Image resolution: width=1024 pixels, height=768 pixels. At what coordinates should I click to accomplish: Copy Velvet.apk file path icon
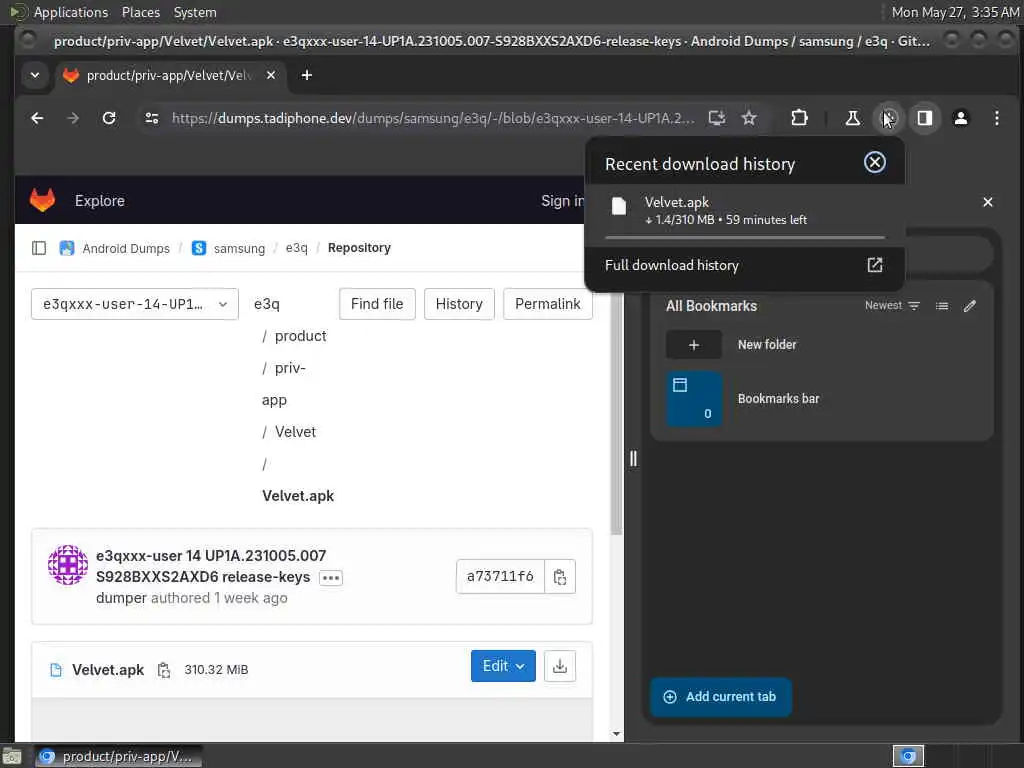(163, 670)
